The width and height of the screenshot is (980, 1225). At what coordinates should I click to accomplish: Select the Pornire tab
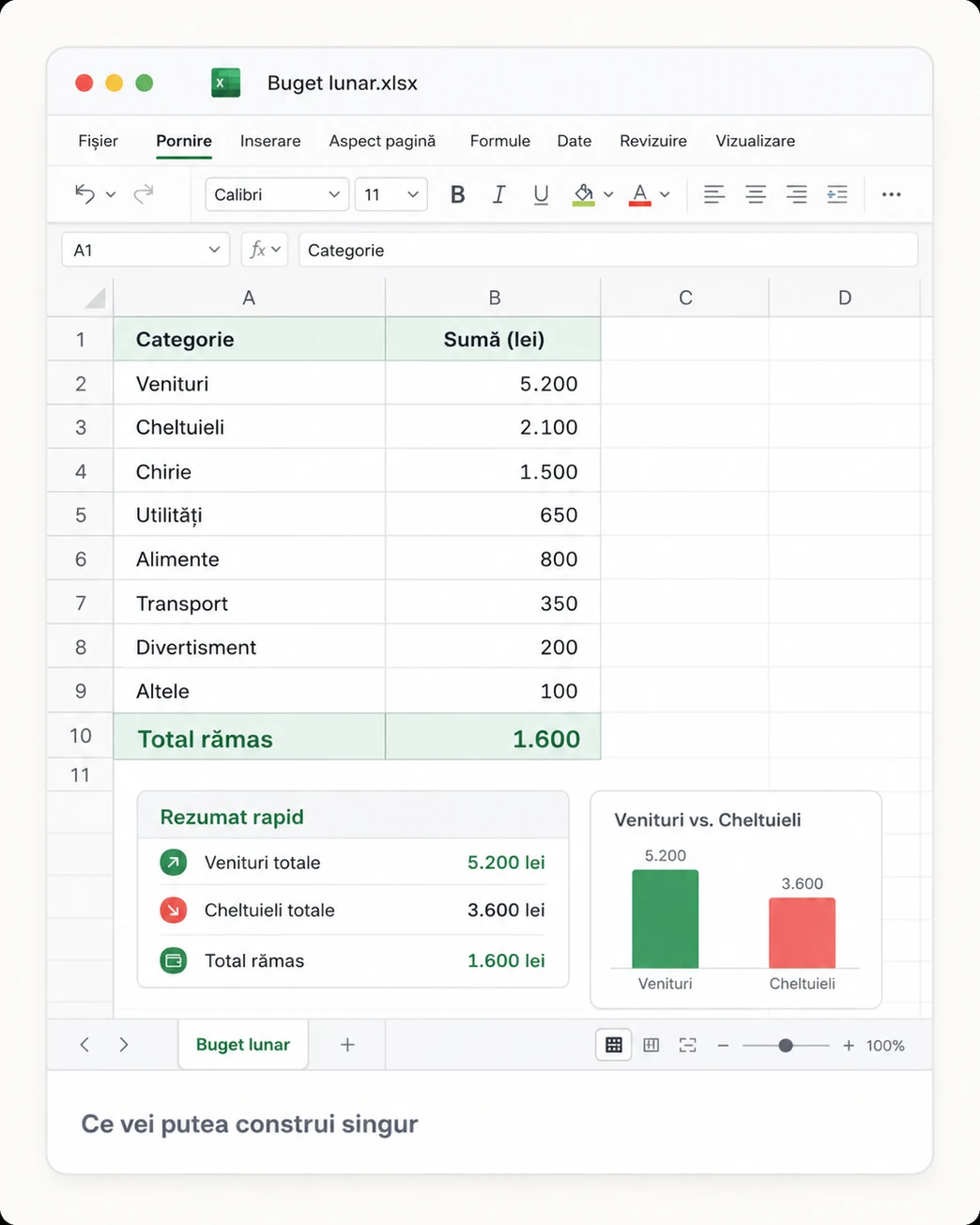click(184, 141)
